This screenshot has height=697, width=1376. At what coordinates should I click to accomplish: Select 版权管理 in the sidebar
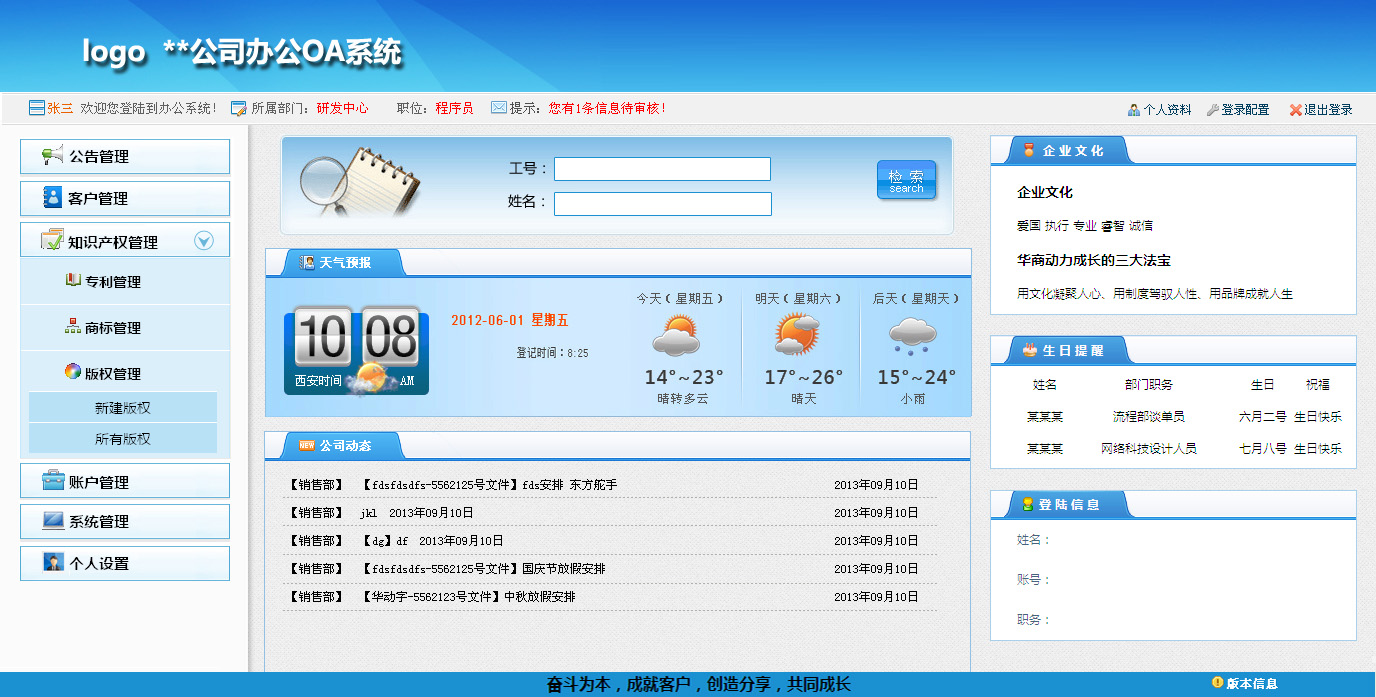click(112, 374)
